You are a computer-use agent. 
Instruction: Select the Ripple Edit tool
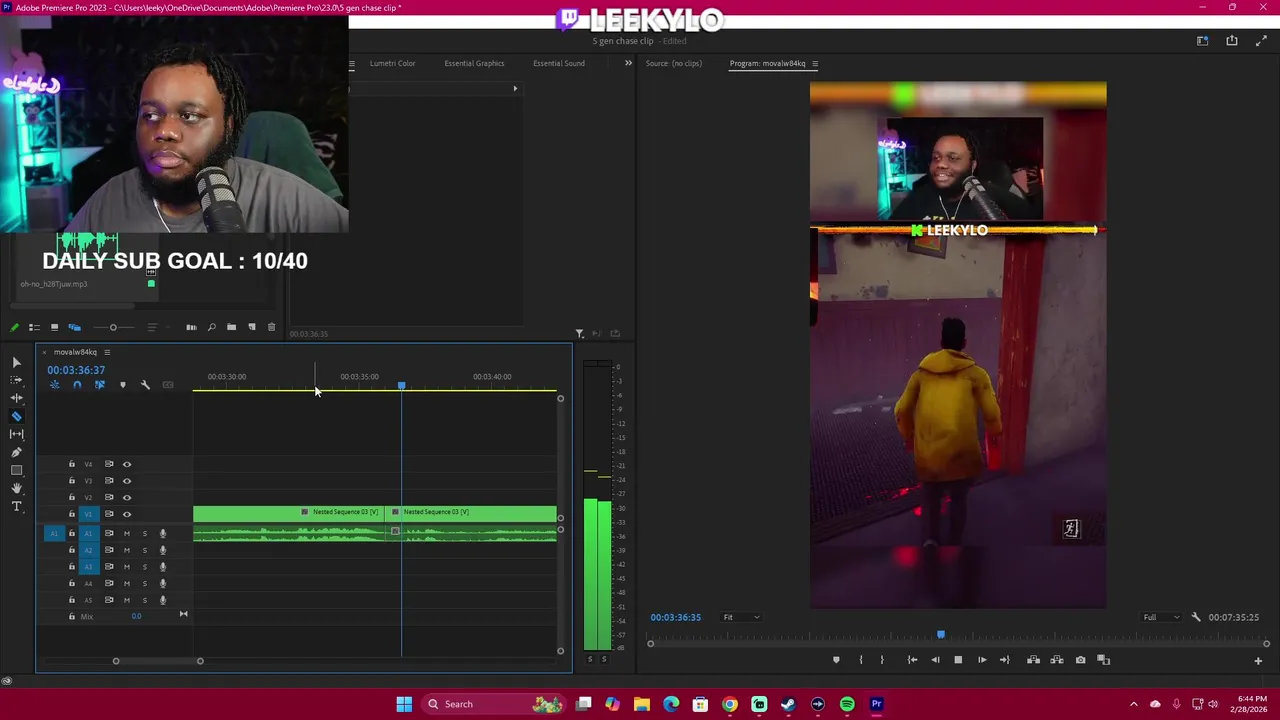coord(16,398)
